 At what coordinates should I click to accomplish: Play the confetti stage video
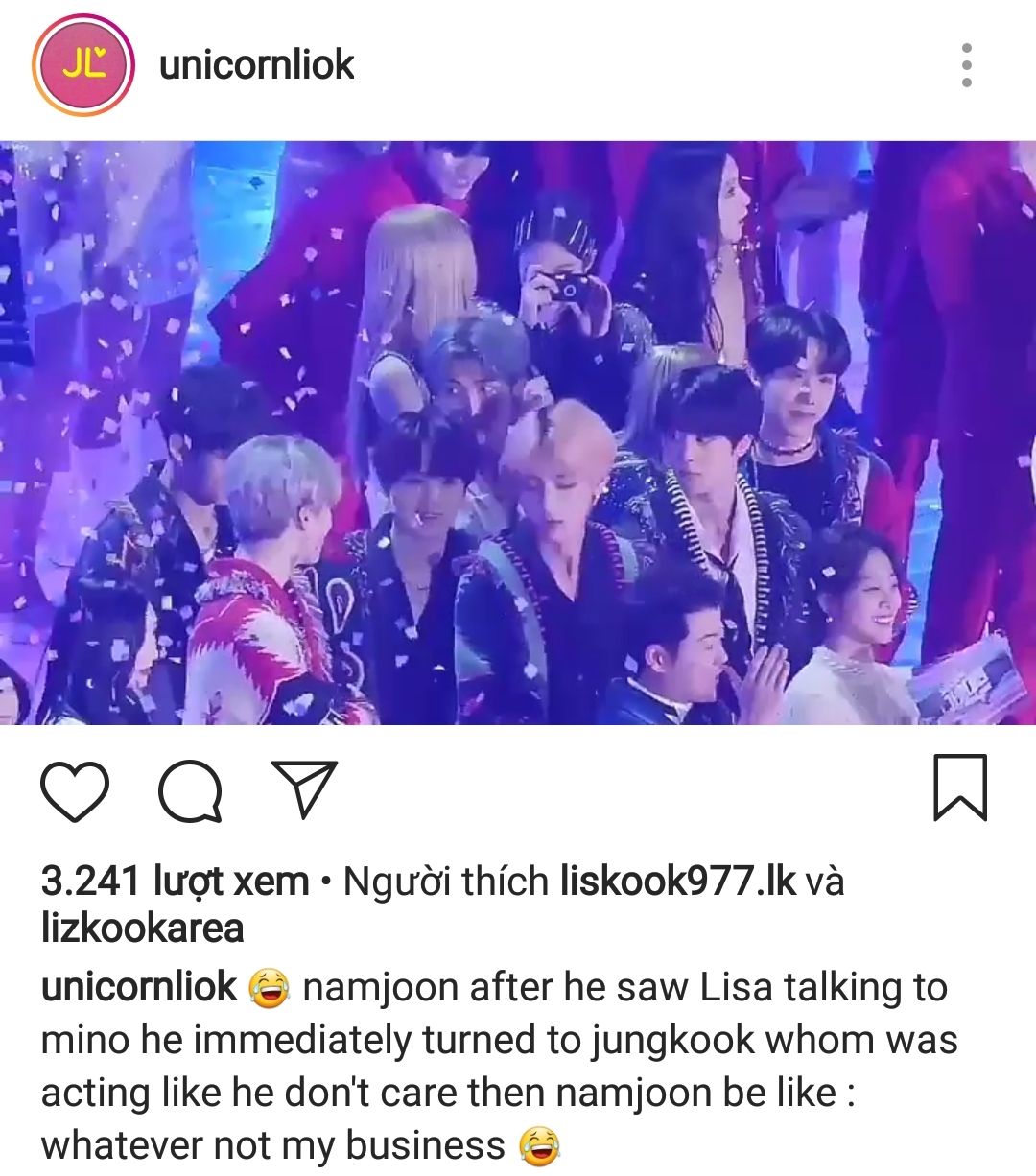[518, 433]
